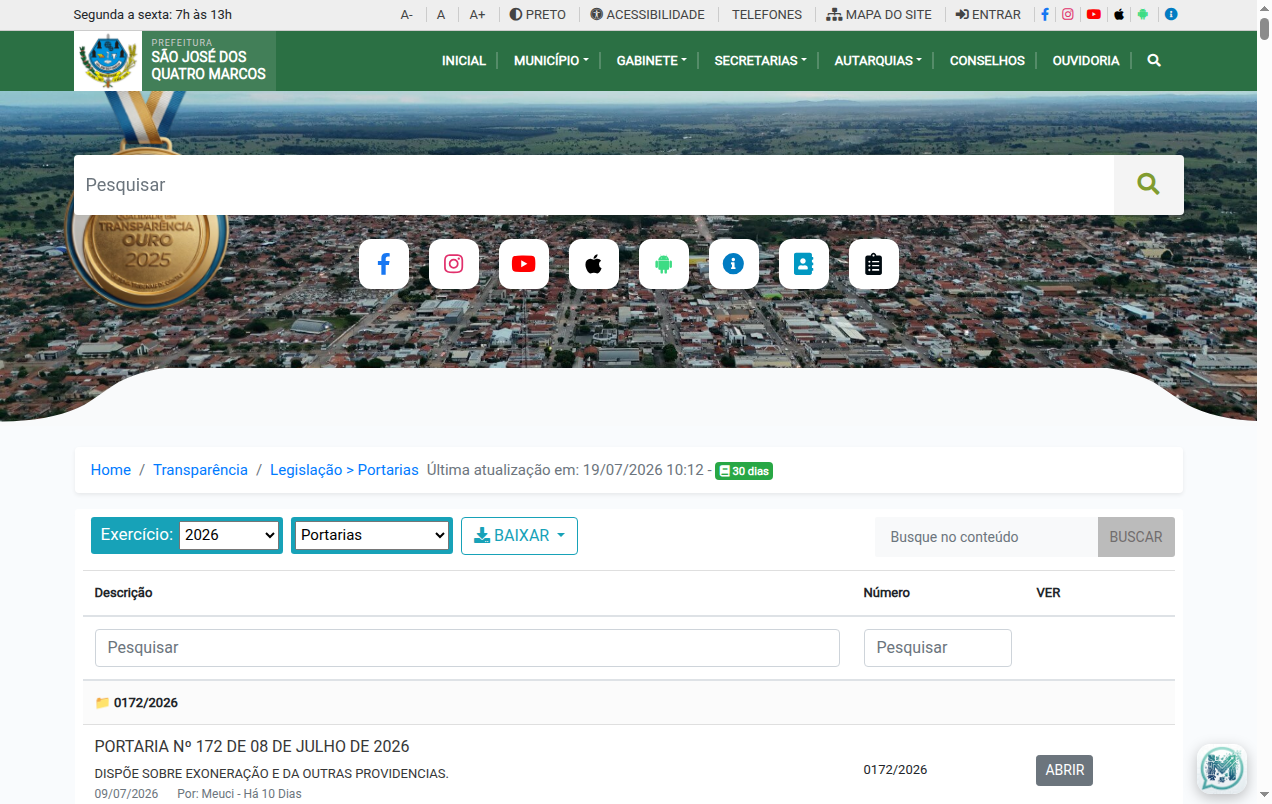The height and width of the screenshot is (804, 1272).
Task: Click the Descrição column header
Action: pyautogui.click(x=123, y=593)
